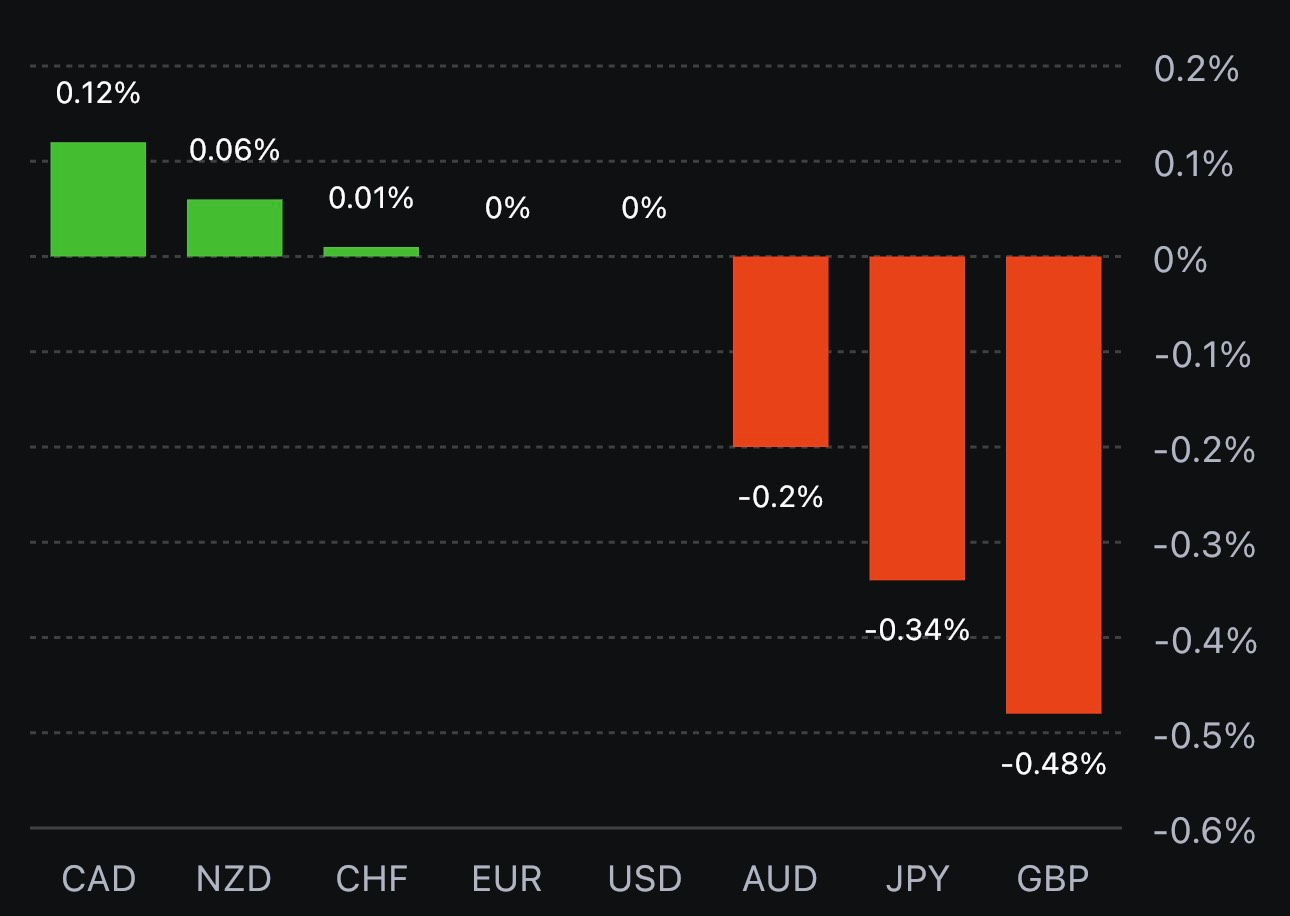
Task: Click the USD x-axis label
Action: pyautogui.click(x=644, y=880)
